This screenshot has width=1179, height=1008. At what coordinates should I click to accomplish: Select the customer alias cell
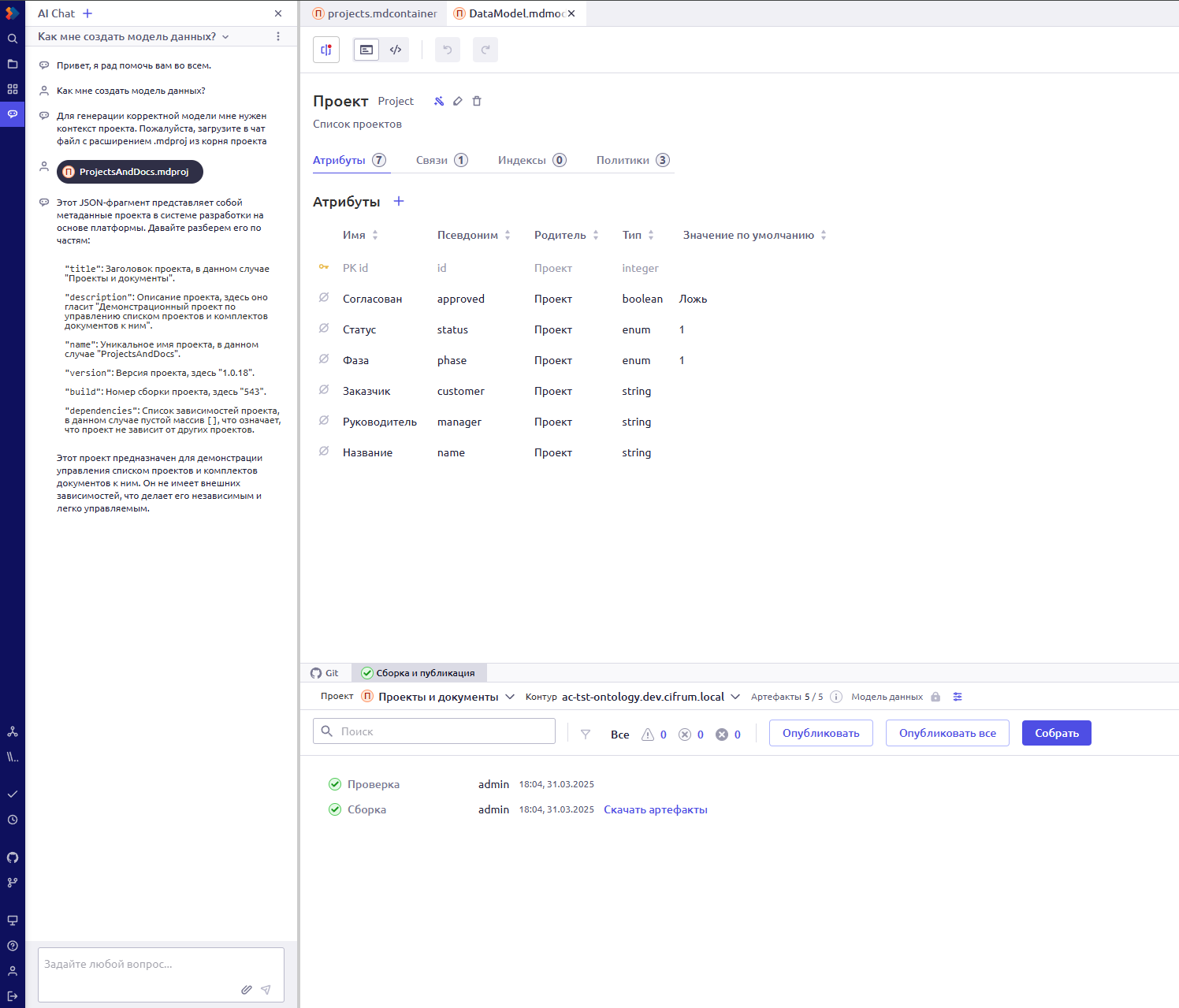point(461,391)
